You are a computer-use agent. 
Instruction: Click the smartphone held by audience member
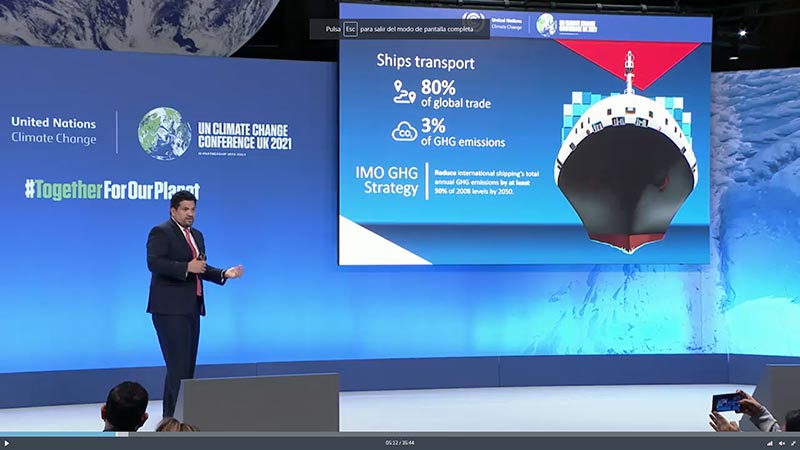[727, 402]
